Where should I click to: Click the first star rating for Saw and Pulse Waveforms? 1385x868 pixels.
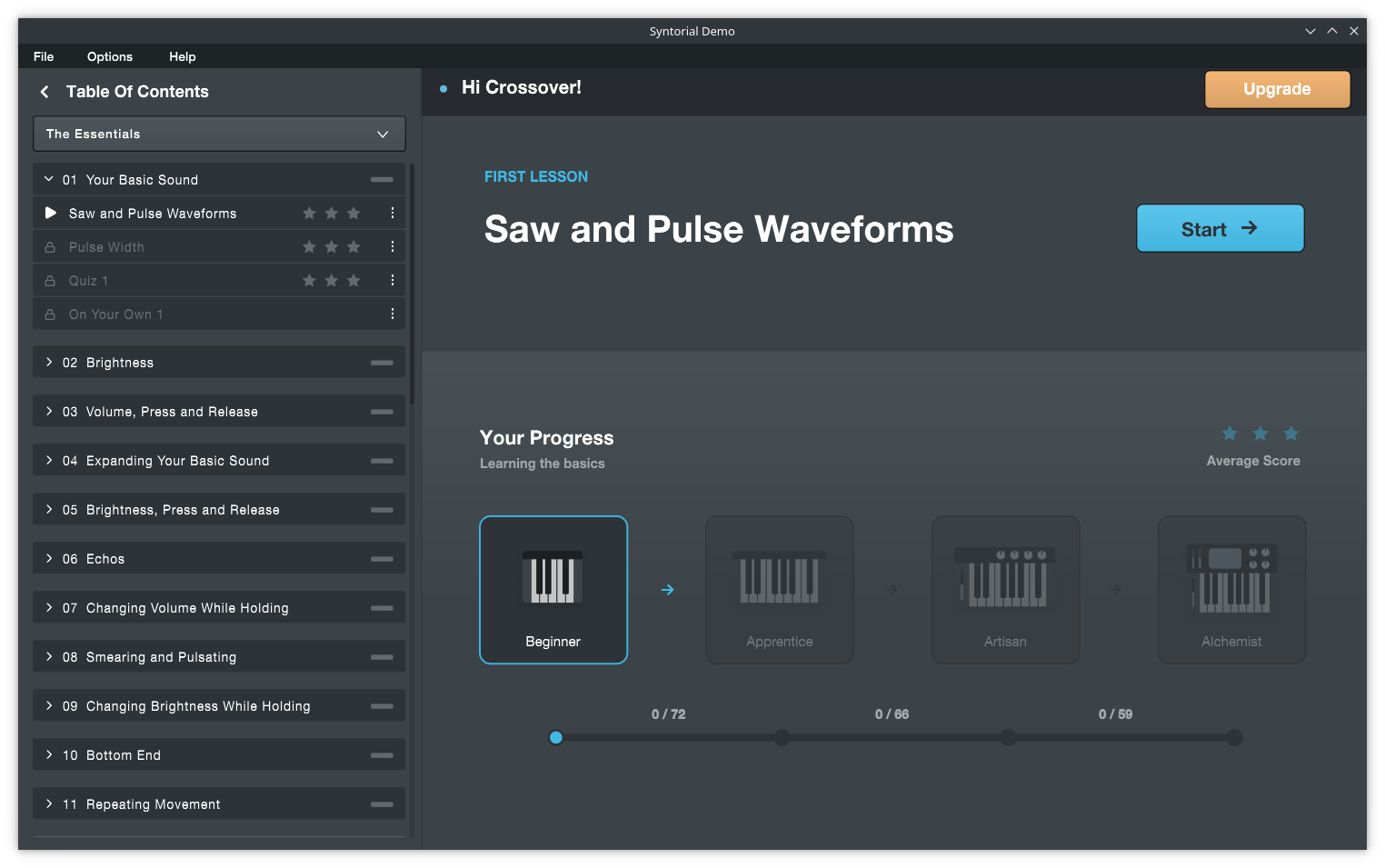(x=309, y=213)
